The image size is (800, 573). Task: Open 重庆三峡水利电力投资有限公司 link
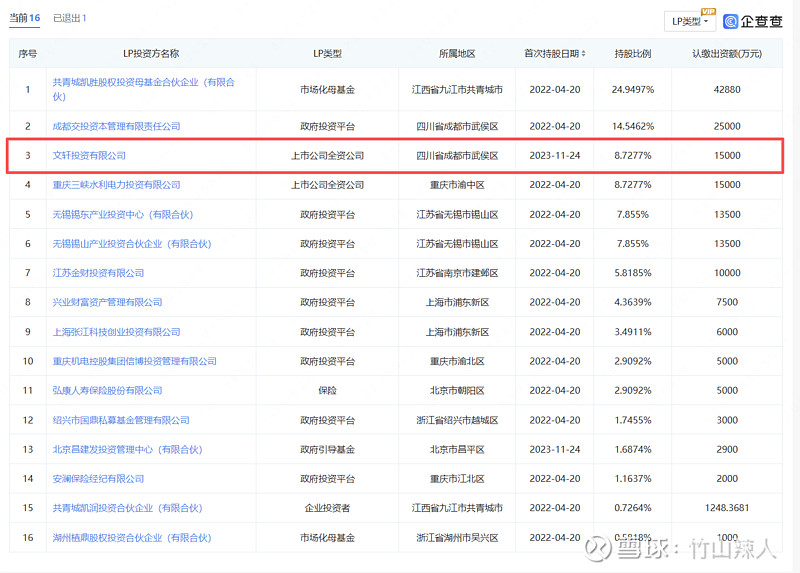[116, 185]
